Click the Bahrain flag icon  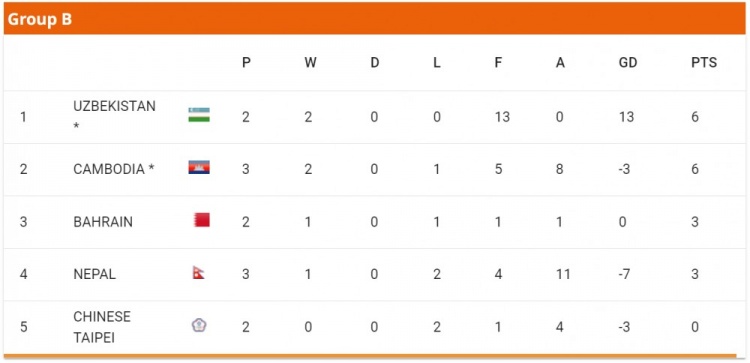202,220
